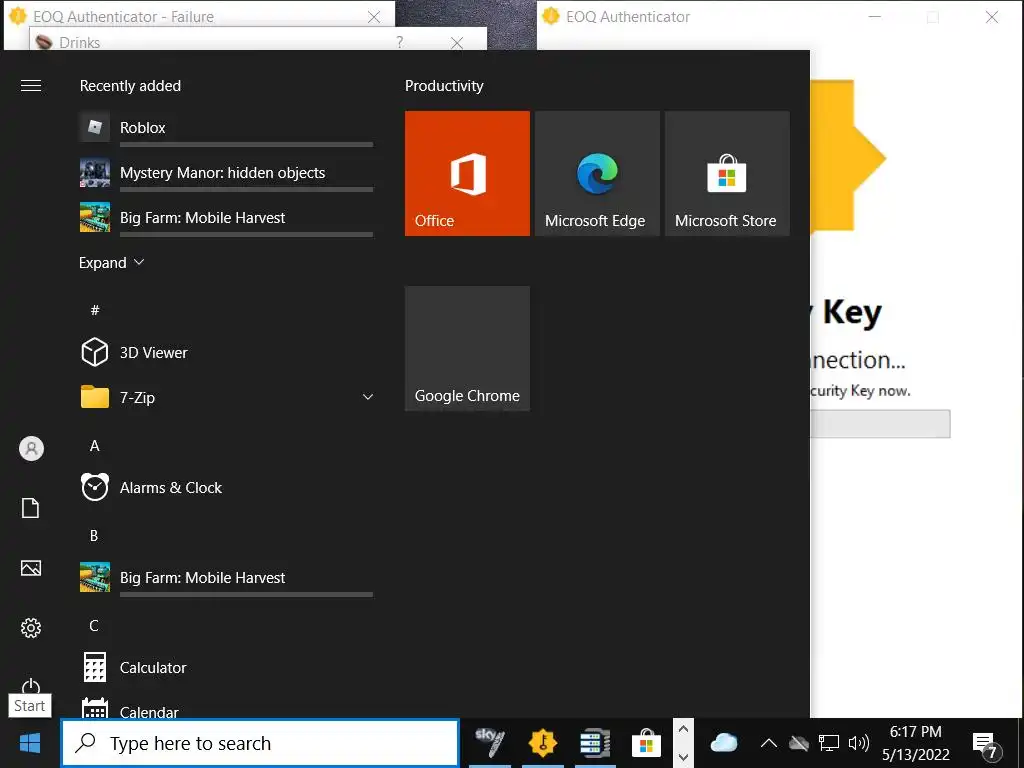Open Microsoft Store from taskbar

[647, 743]
